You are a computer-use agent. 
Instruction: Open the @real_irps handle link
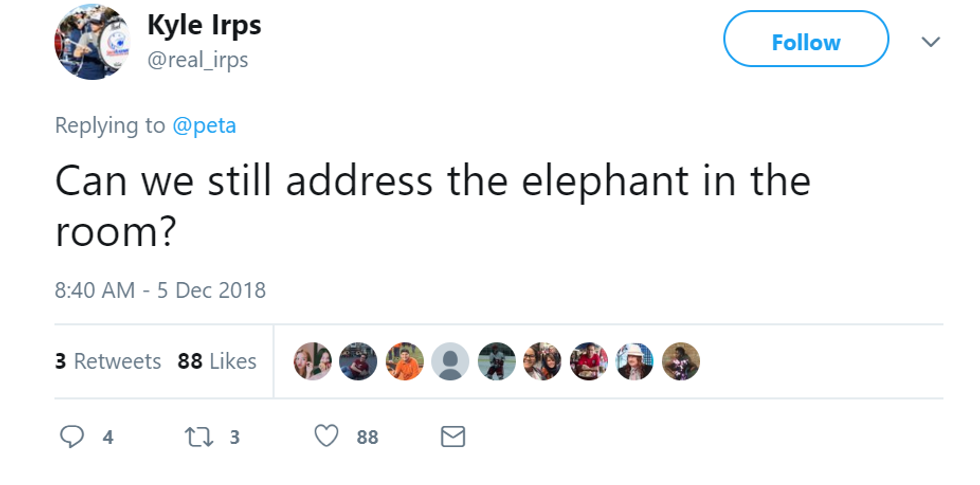197,60
